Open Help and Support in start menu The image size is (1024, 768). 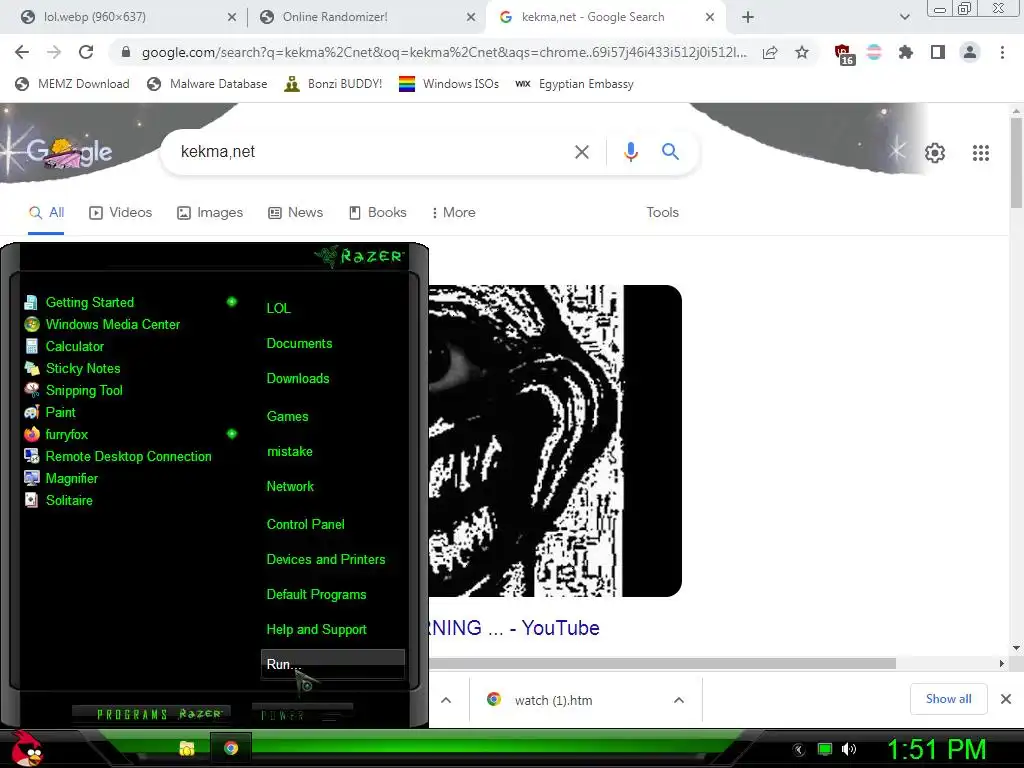(316, 630)
